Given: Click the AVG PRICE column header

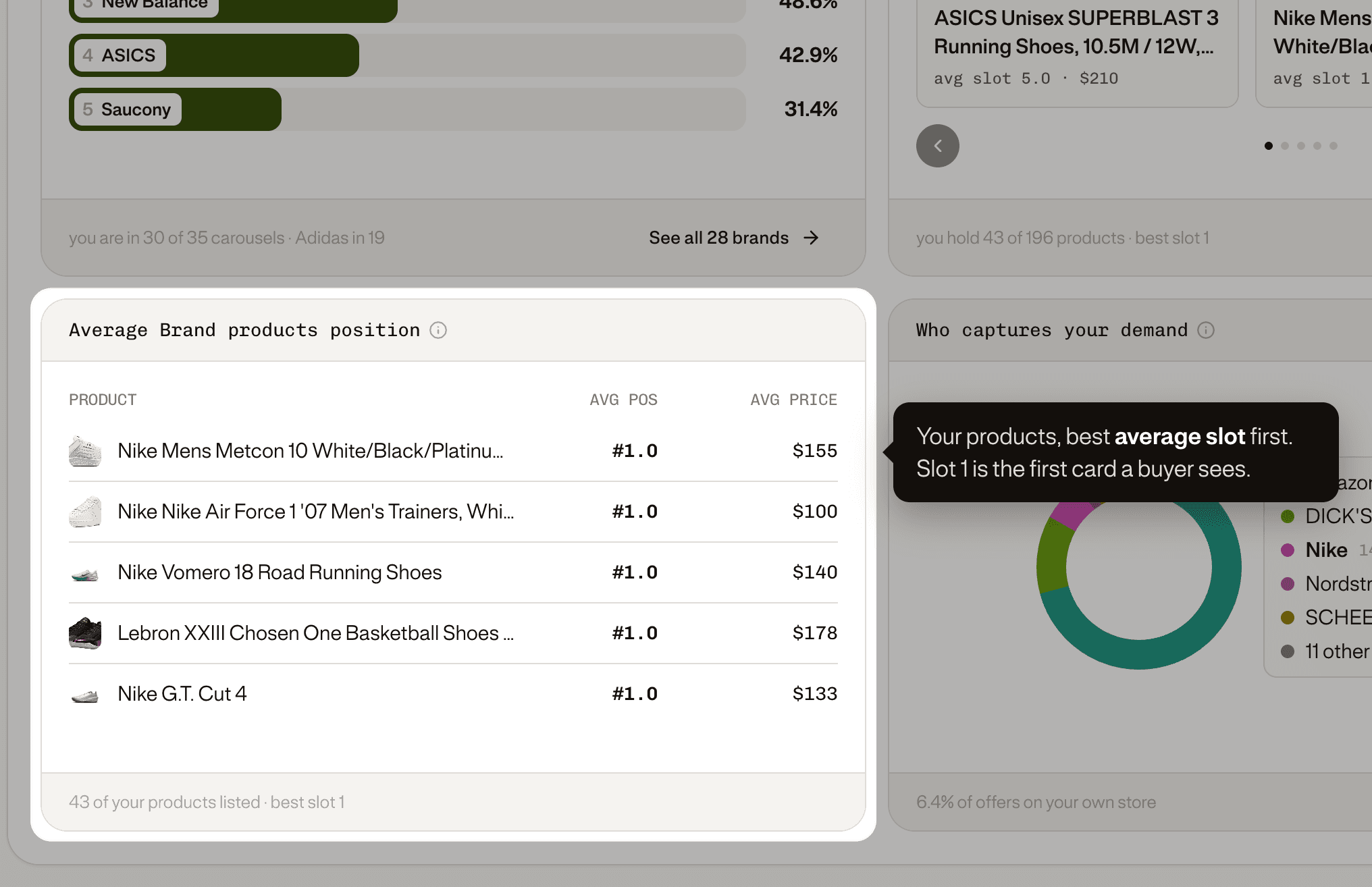Looking at the screenshot, I should point(793,400).
